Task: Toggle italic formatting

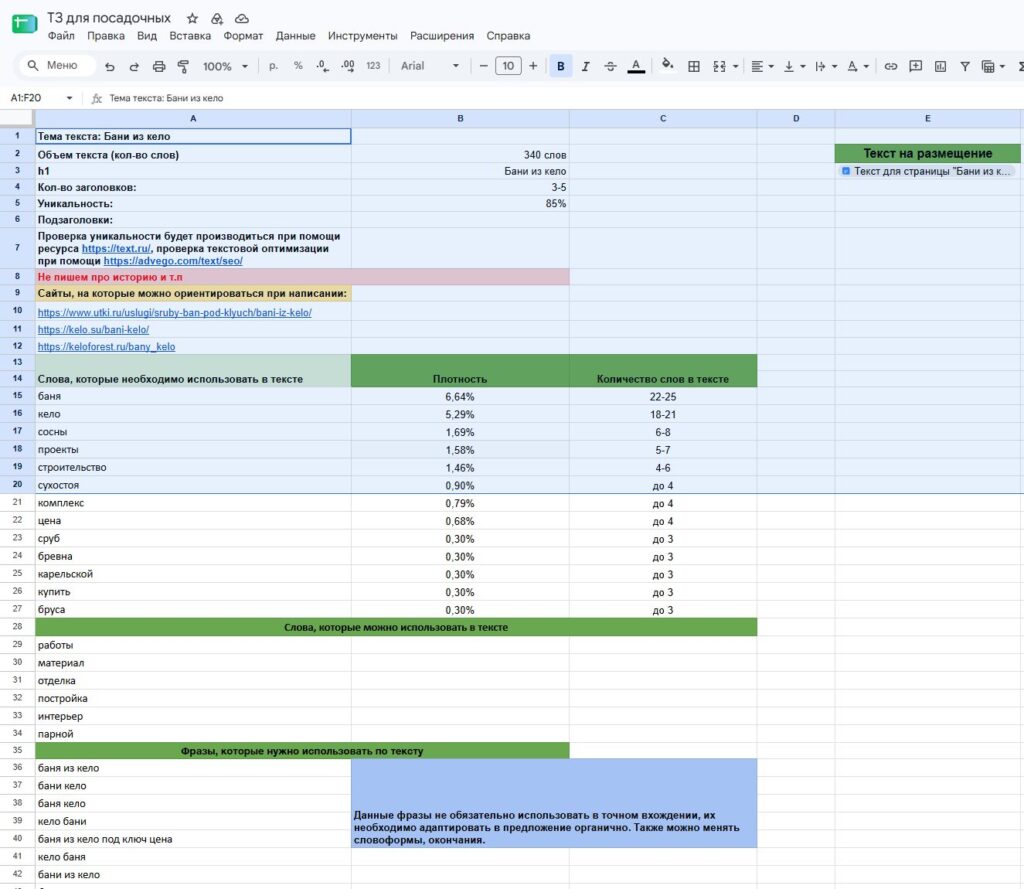Action: coord(585,66)
